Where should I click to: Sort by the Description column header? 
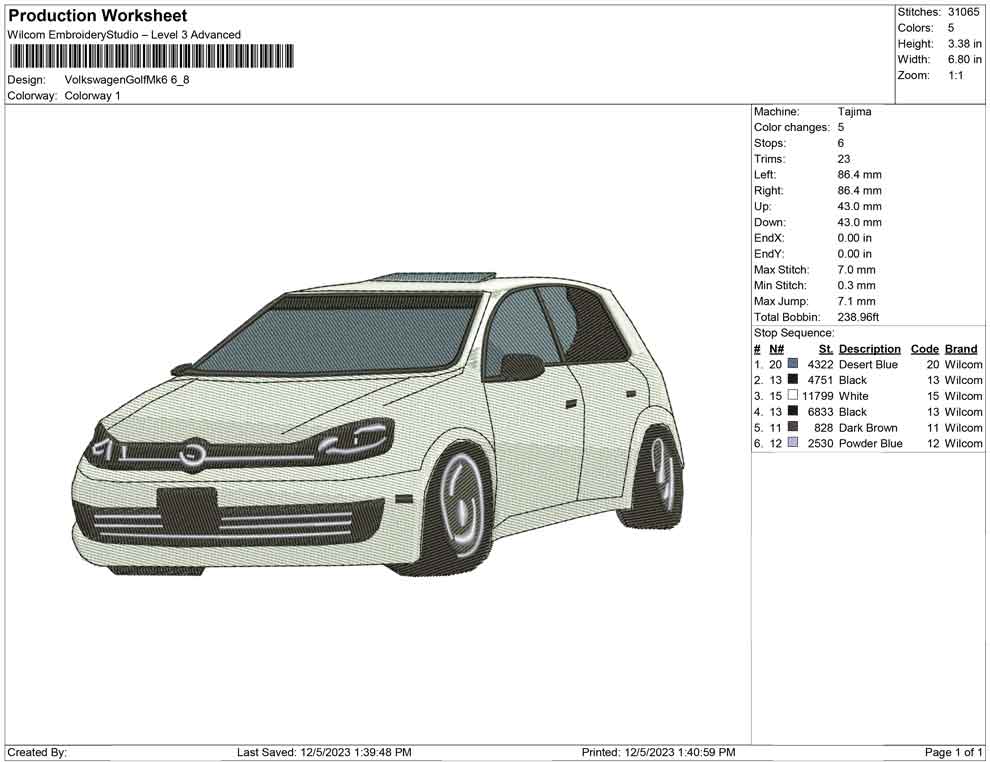869,348
